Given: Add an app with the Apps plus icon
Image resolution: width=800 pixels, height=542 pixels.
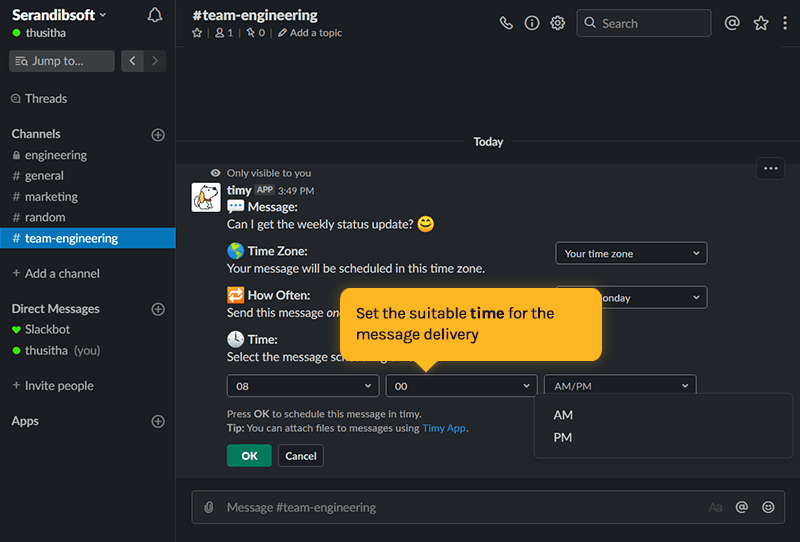Looking at the screenshot, I should pos(158,422).
